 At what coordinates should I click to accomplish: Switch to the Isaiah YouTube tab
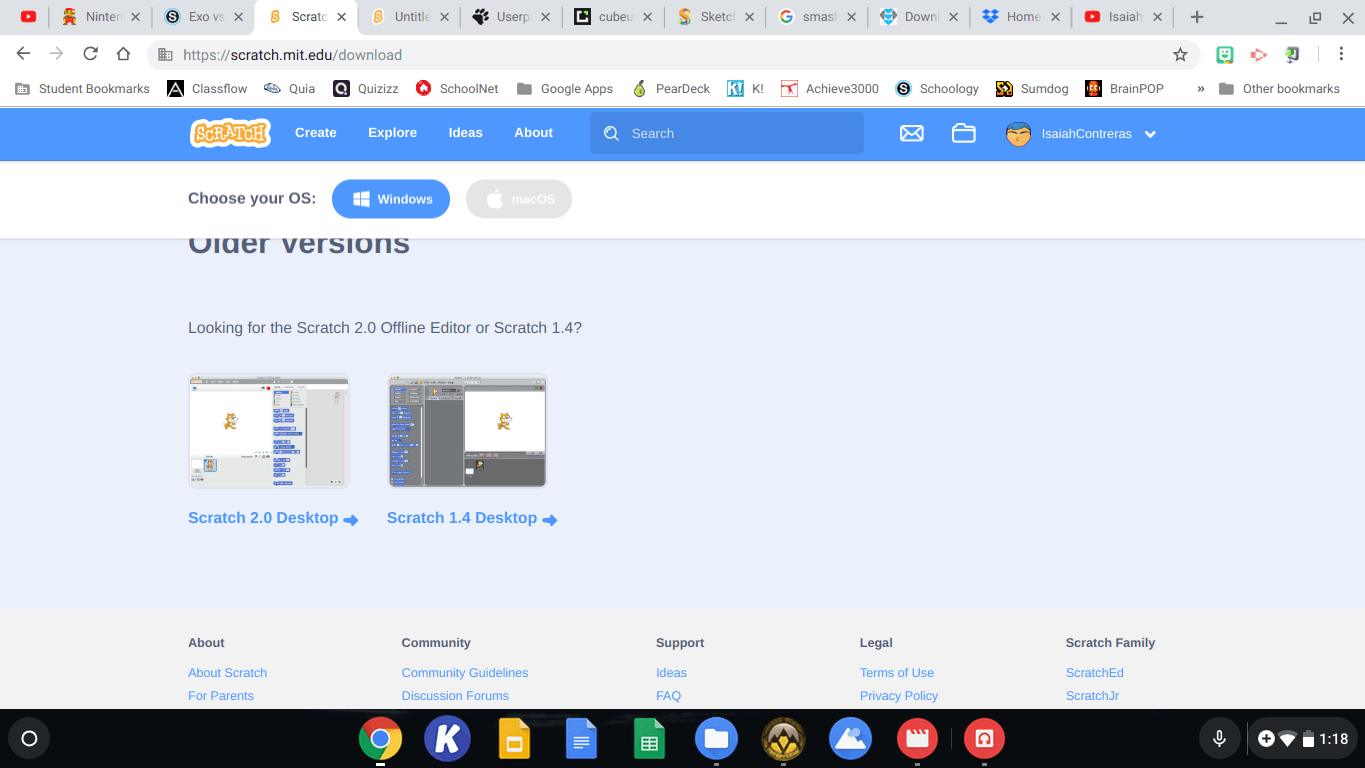tap(1124, 17)
